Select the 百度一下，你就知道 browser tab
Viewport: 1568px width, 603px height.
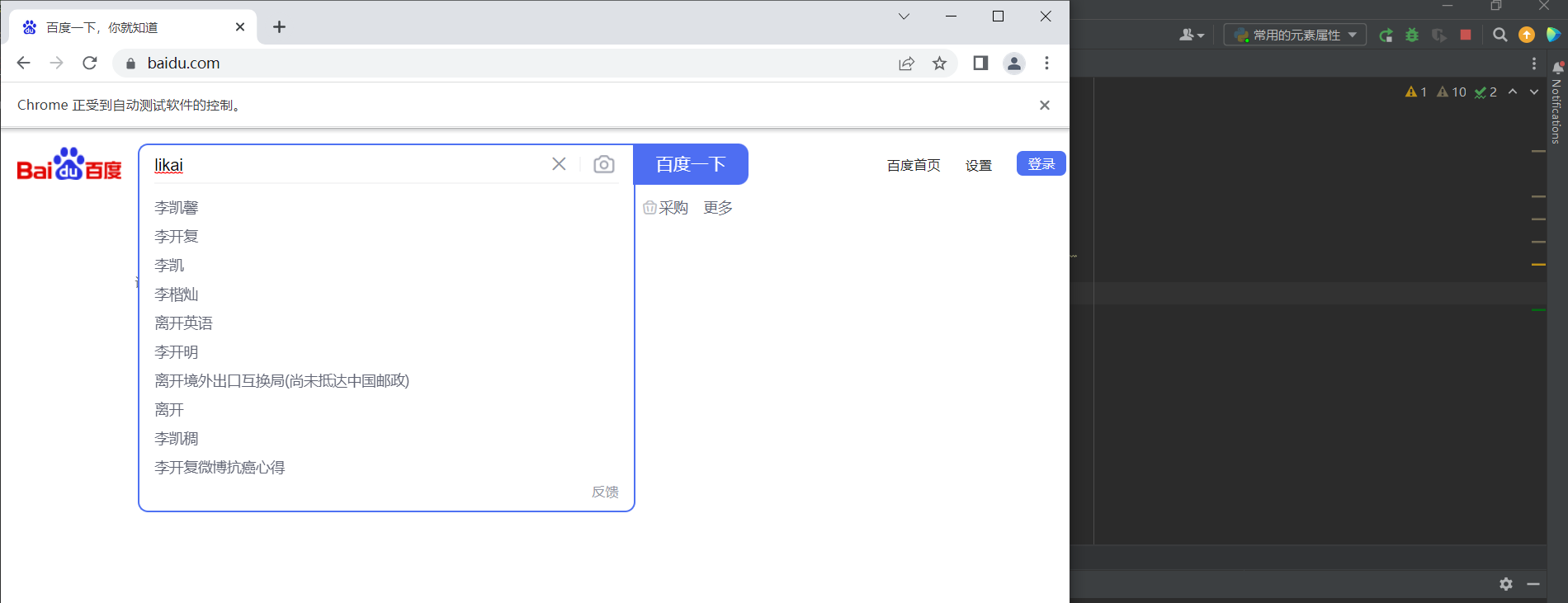(x=132, y=27)
